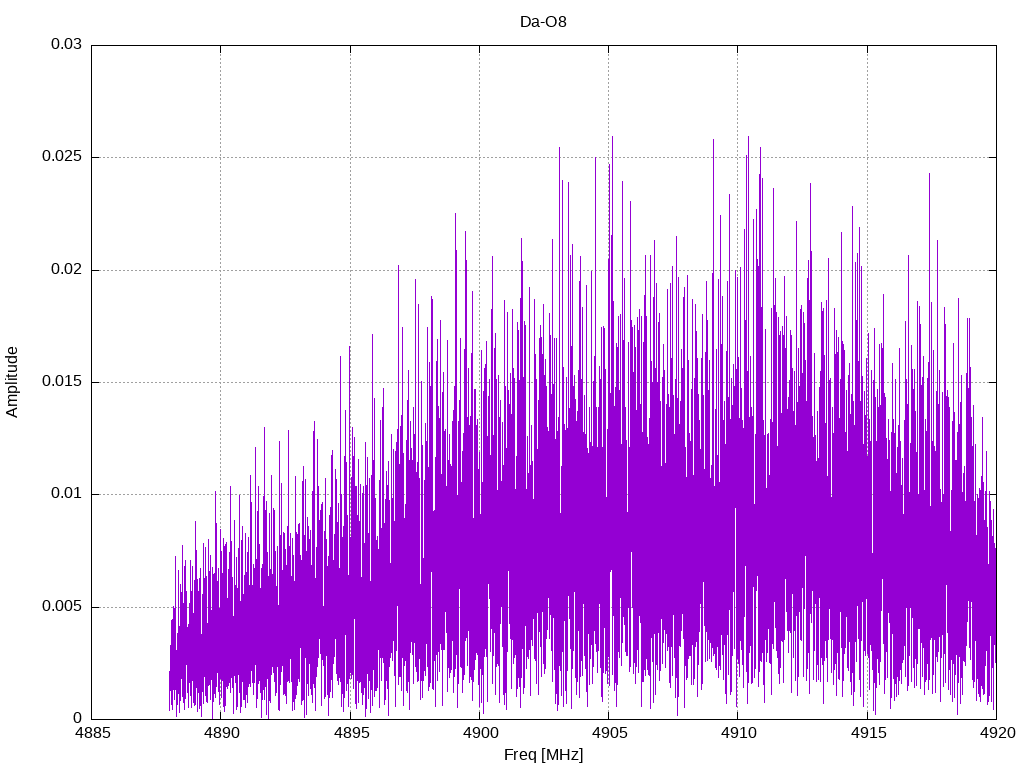Click the x-axis tick label 4915
The height and width of the screenshot is (768, 1024).
point(868,733)
